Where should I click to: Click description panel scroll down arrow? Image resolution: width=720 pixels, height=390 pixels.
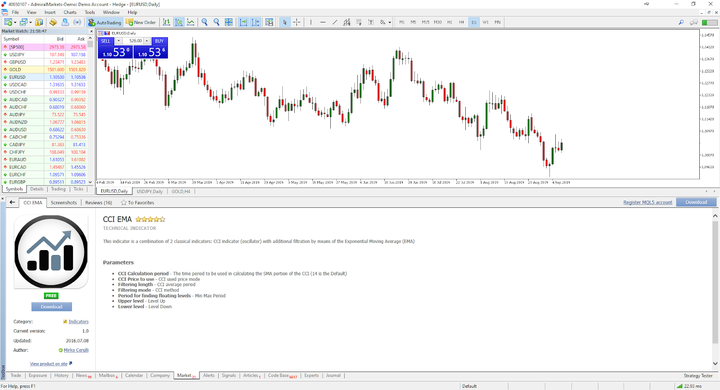[715, 363]
